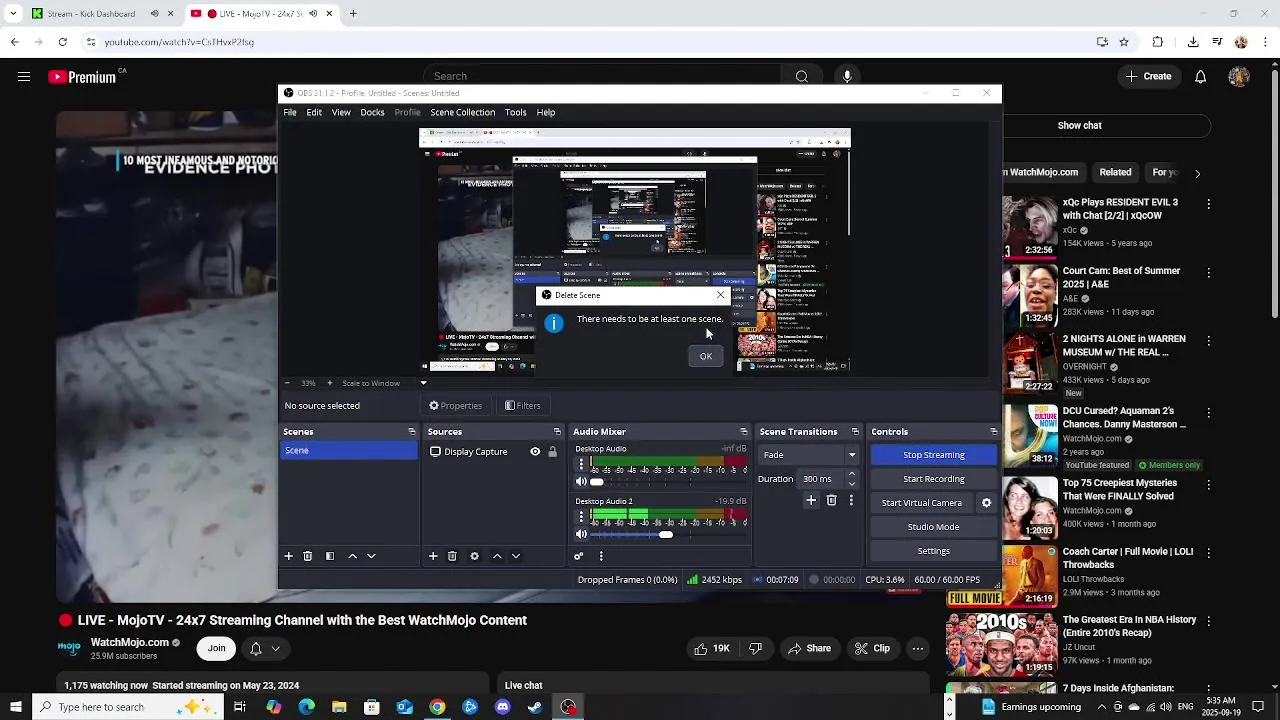1280x720 pixels.
Task: Mute Desktop Audio 2 speaker icon
Action: 581,534
